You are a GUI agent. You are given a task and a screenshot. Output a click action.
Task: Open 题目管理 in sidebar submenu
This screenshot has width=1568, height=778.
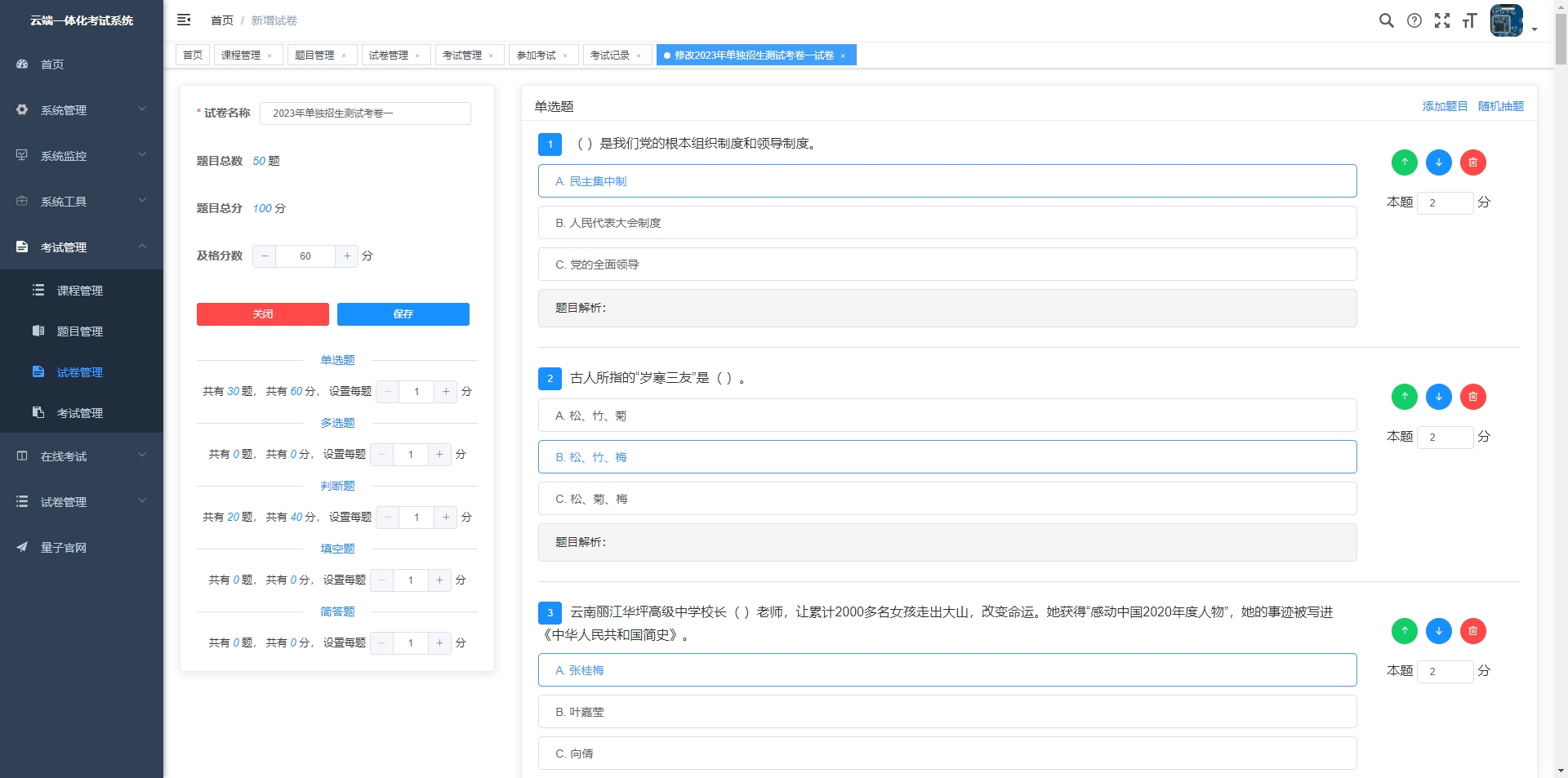tap(82, 331)
